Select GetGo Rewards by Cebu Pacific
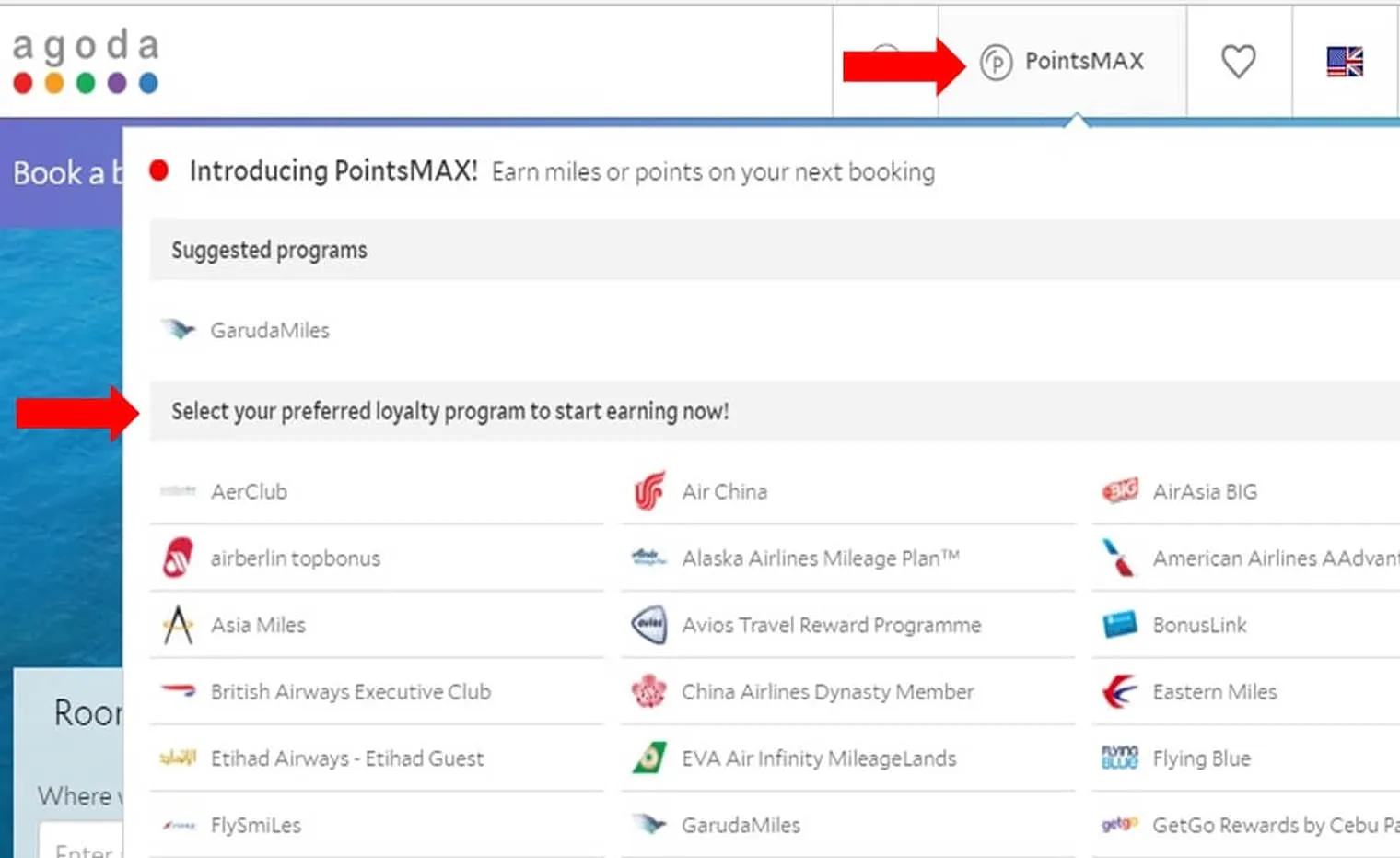1400x858 pixels. pos(1276,825)
